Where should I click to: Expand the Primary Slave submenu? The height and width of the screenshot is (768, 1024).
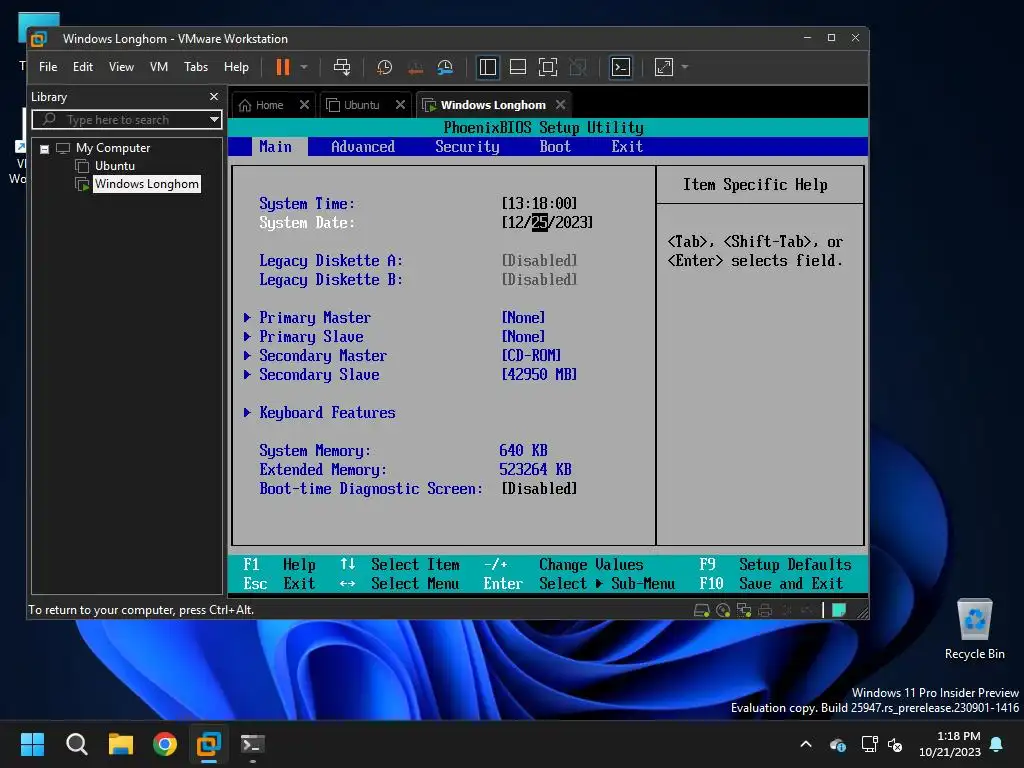point(304,336)
